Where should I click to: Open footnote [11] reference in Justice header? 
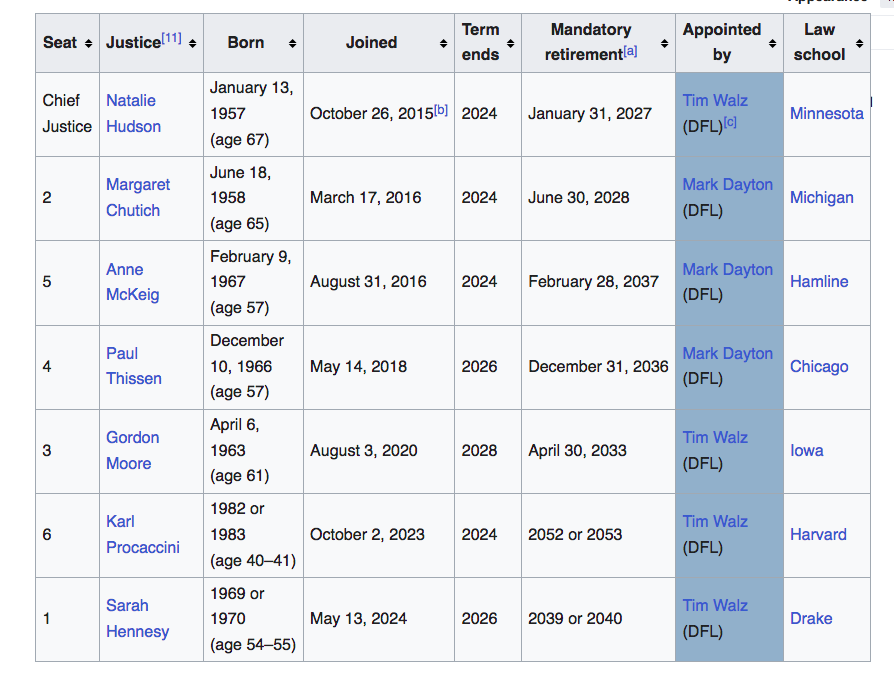(172, 38)
